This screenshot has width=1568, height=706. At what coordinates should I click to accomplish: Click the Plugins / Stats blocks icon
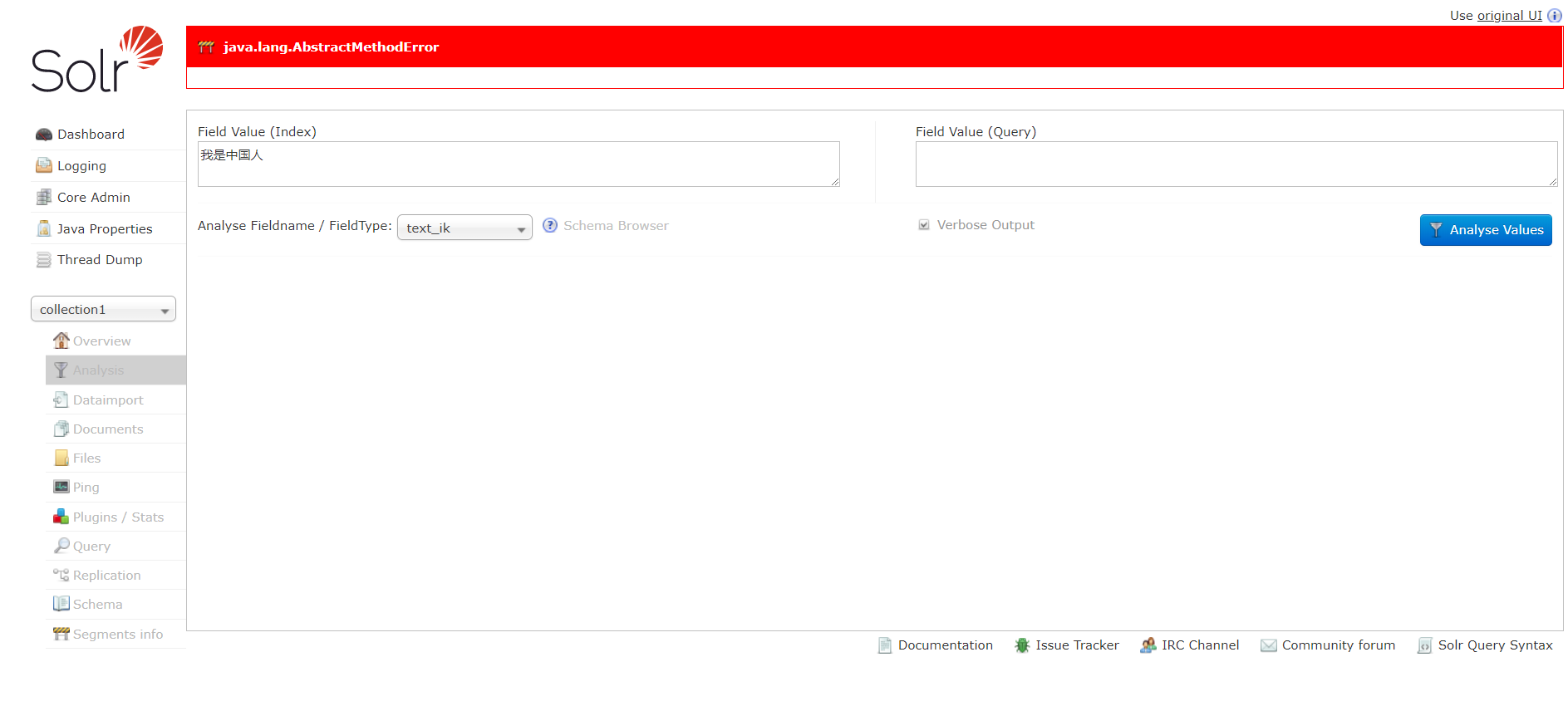61,517
